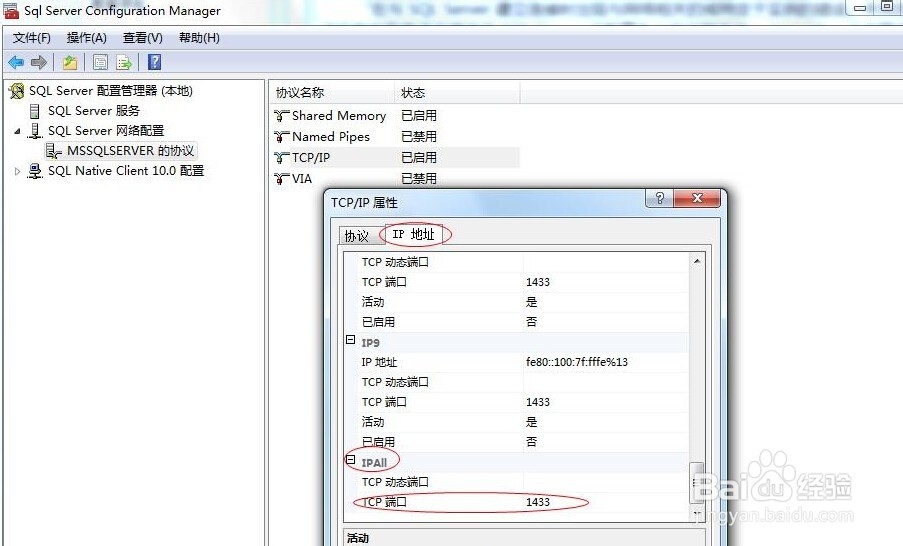Select MSSQLSERVER 的协议 in the tree

130,151
